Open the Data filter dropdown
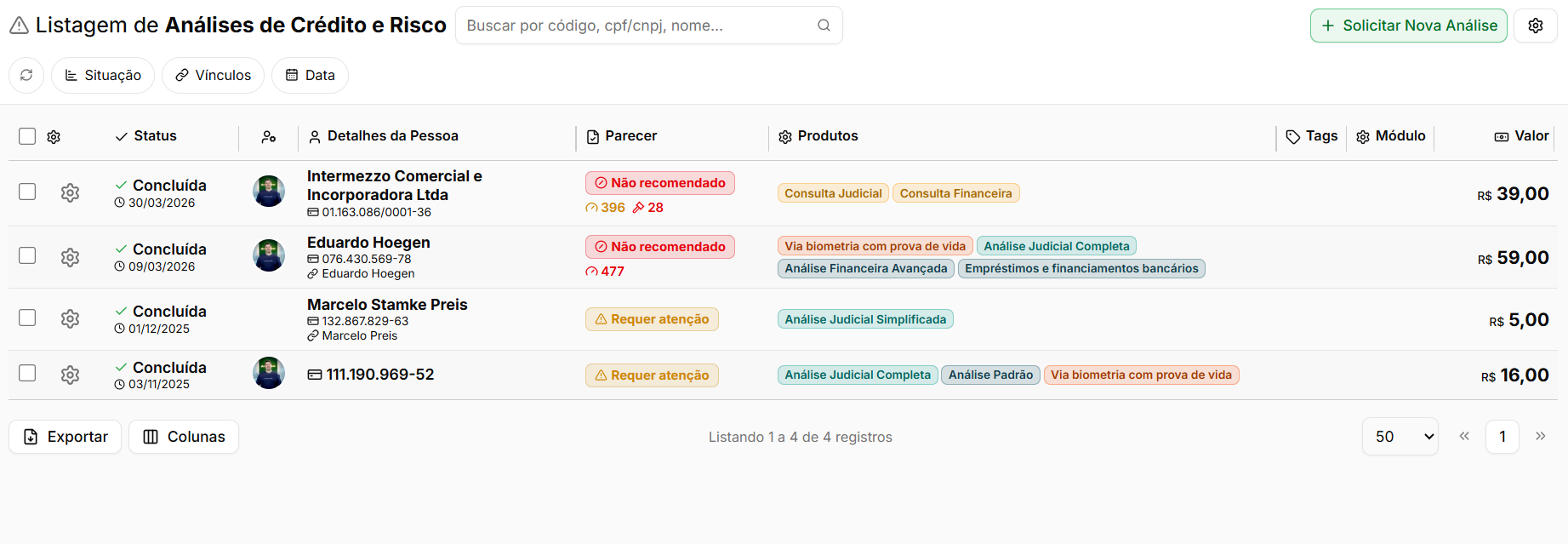This screenshot has width=1568, height=544. tap(310, 75)
